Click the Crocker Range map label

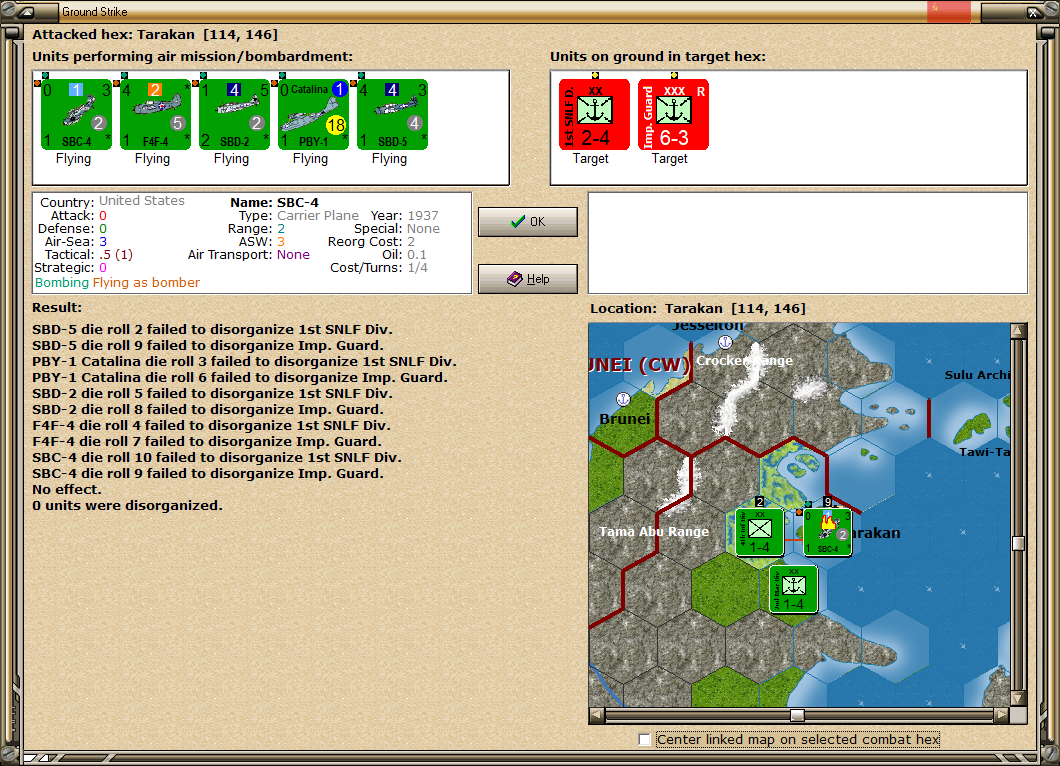pos(744,361)
